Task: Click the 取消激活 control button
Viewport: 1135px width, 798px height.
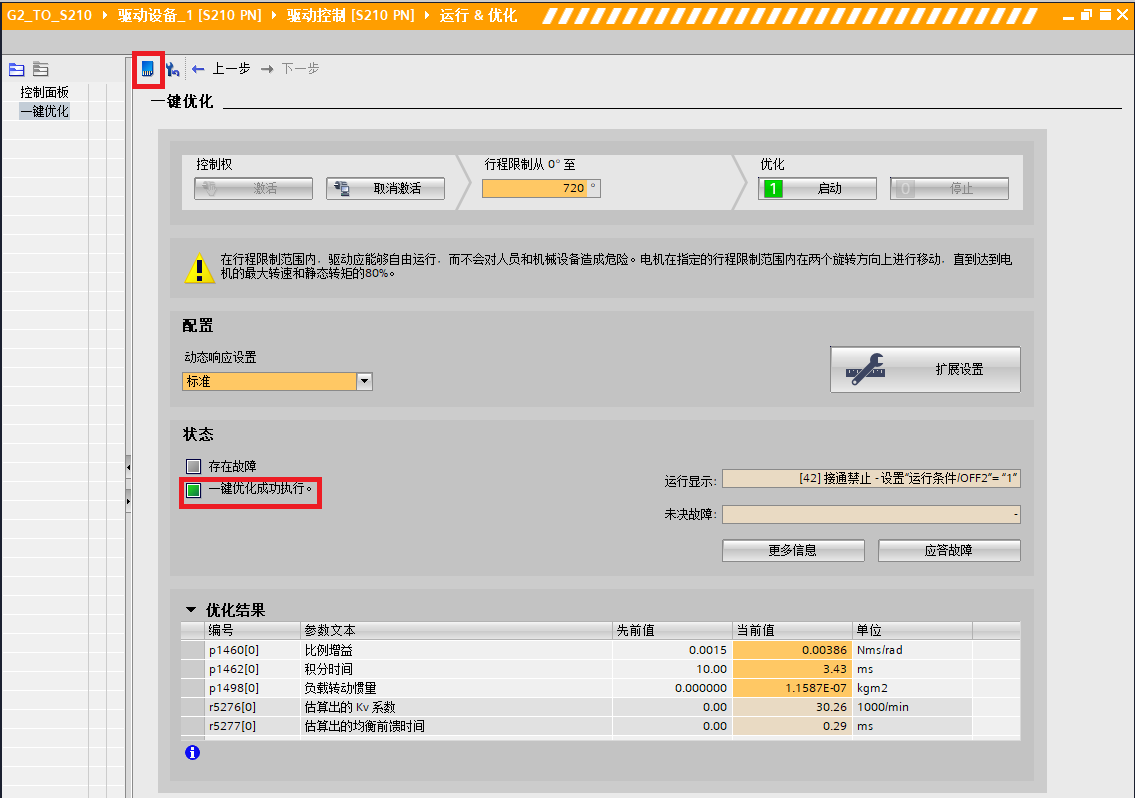Action: 385,188
